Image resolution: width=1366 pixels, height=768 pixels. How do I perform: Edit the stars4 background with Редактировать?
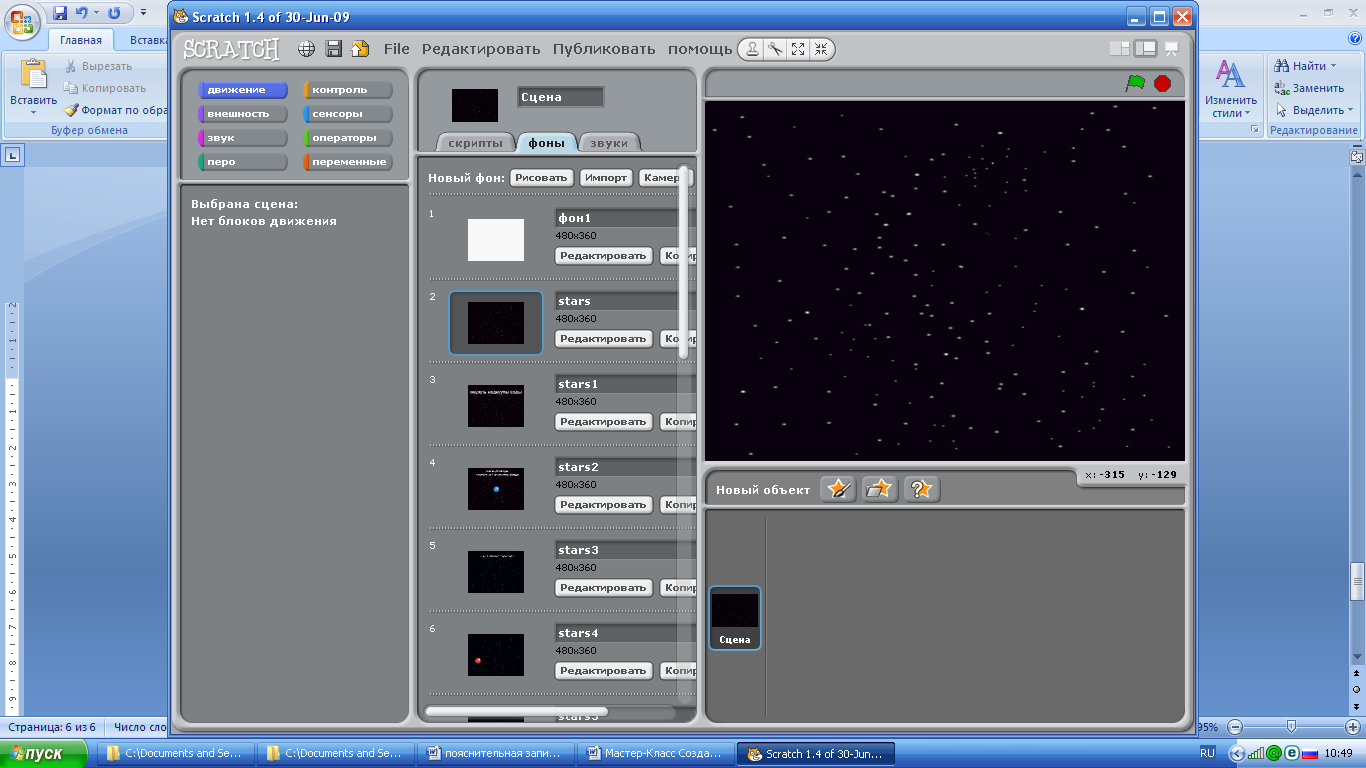coord(604,671)
